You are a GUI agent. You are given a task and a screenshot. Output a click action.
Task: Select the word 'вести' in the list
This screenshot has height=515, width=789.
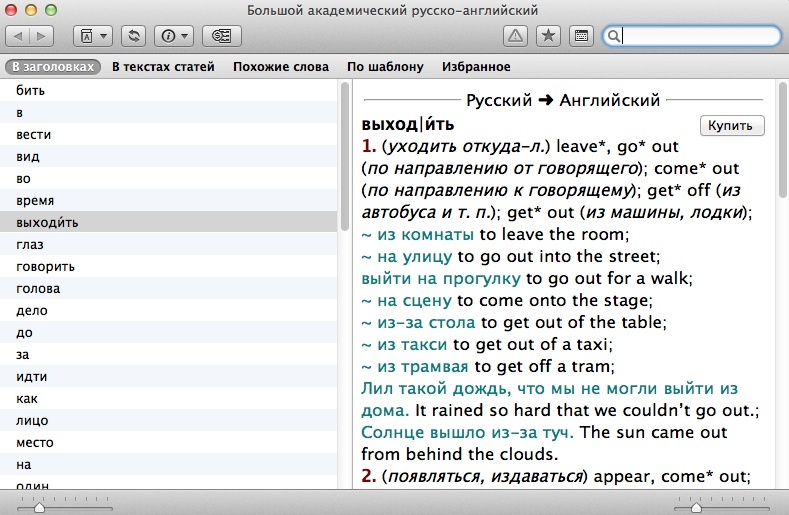tap(169, 134)
